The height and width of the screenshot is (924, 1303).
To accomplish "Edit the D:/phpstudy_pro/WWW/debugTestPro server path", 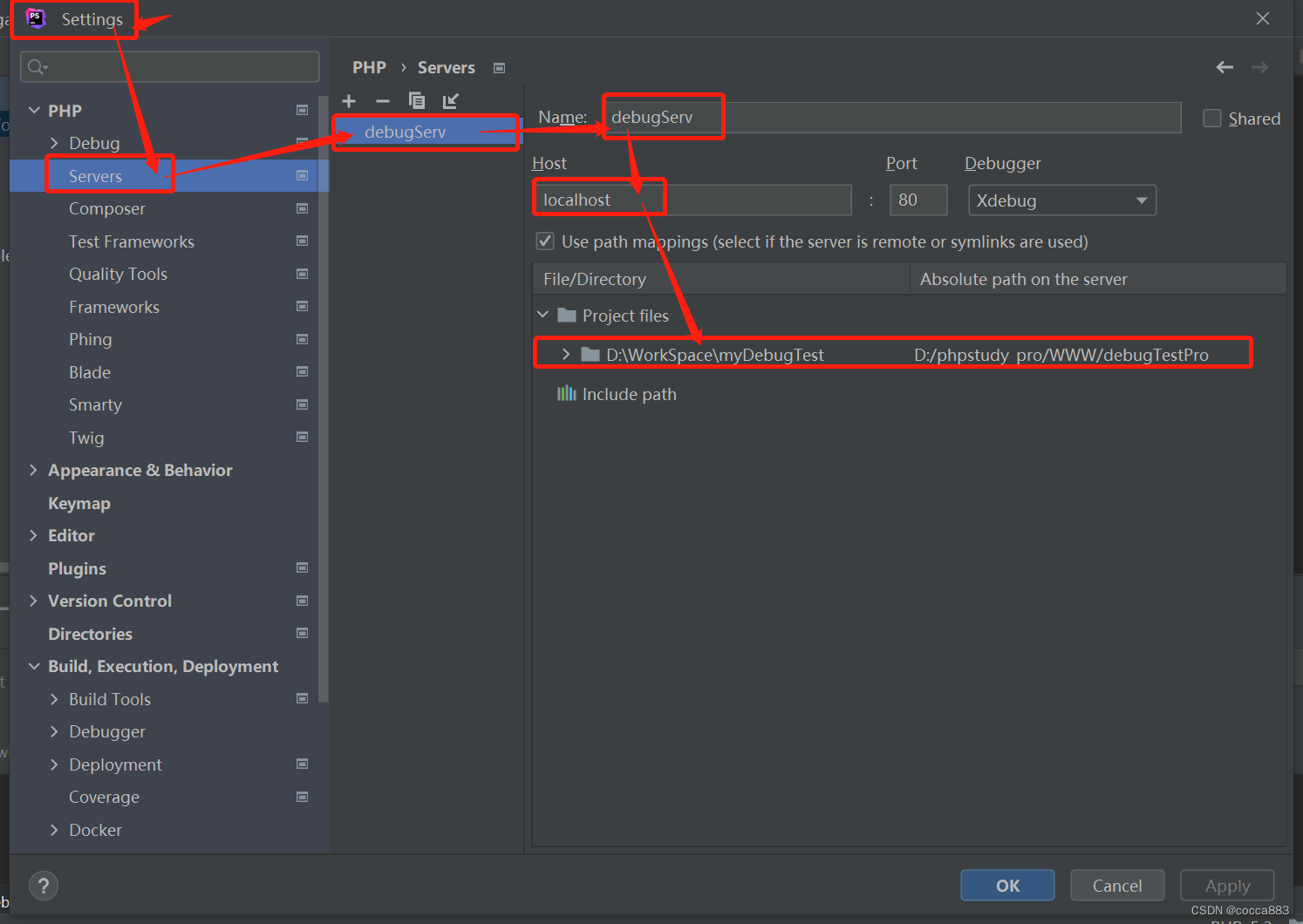I will pyautogui.click(x=1061, y=355).
